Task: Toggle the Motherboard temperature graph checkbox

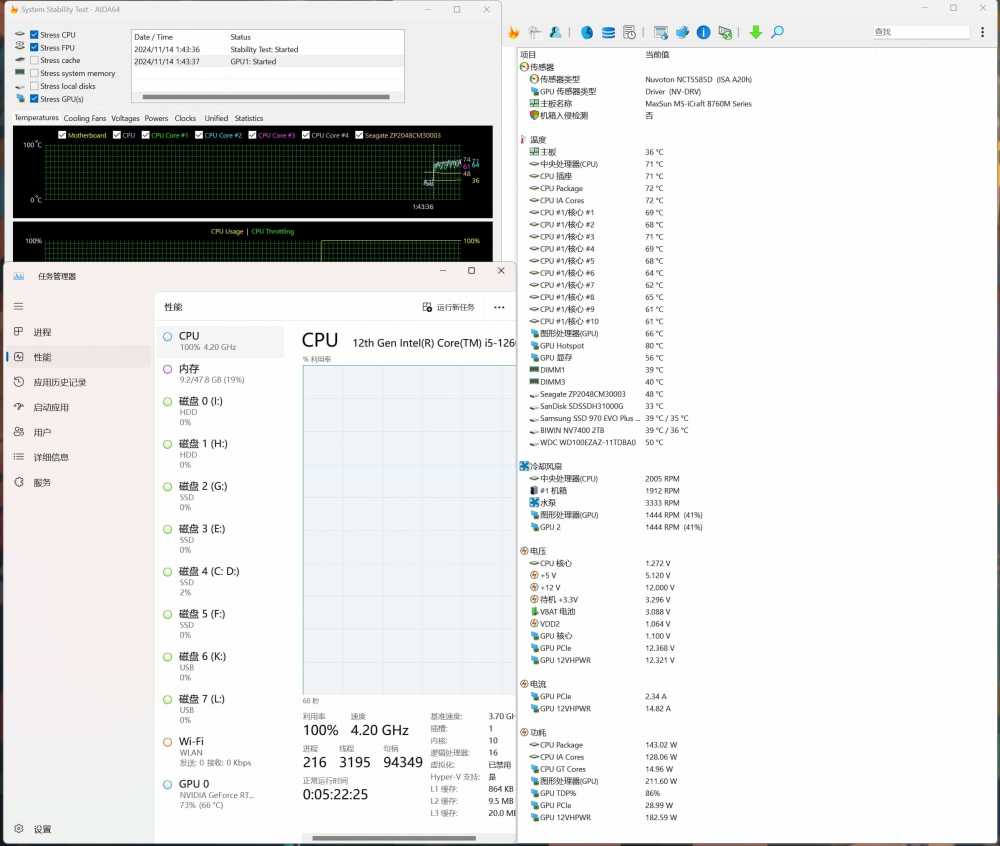Action: (63, 135)
